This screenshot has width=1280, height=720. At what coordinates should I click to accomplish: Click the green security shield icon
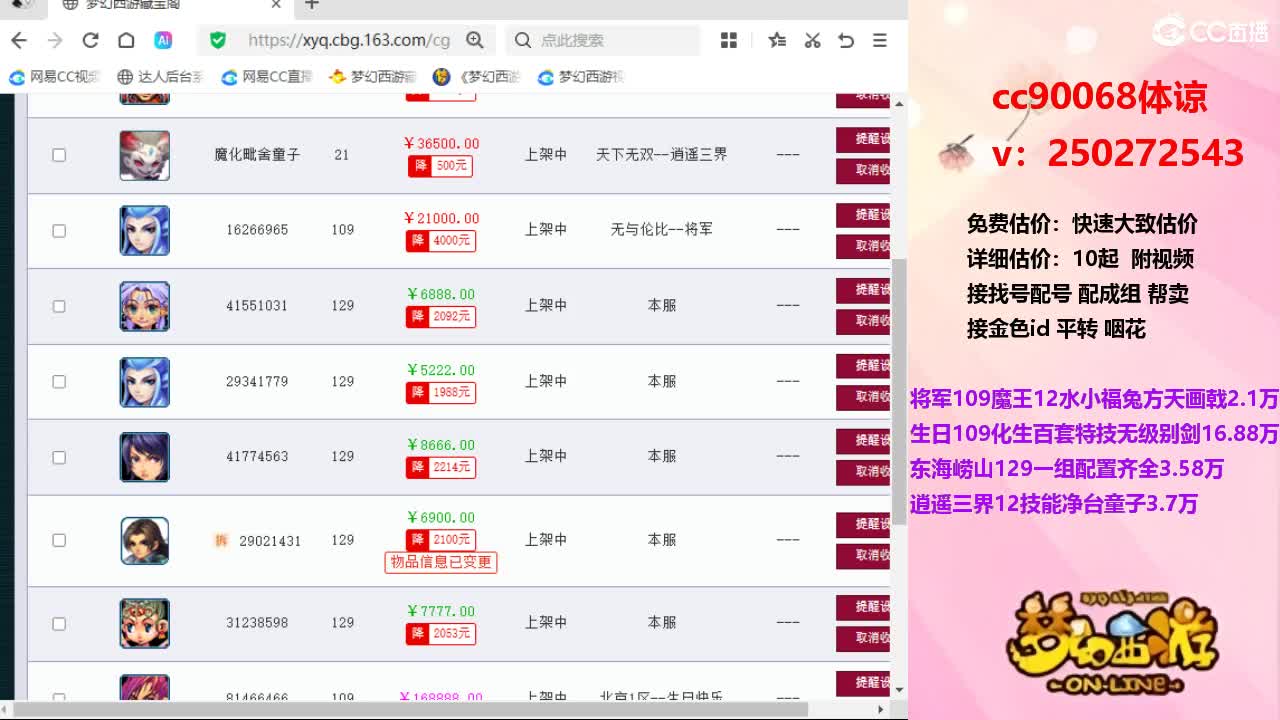pos(218,40)
